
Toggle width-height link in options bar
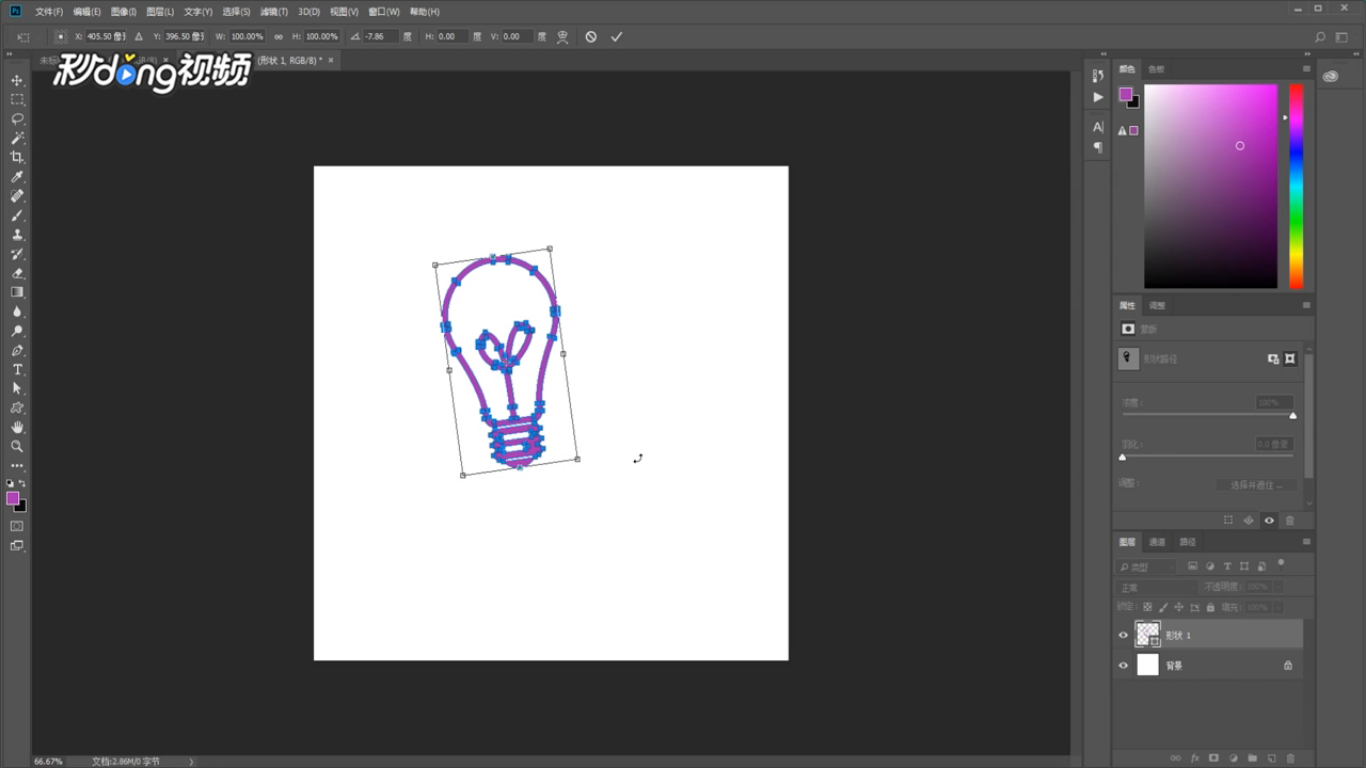(x=278, y=36)
